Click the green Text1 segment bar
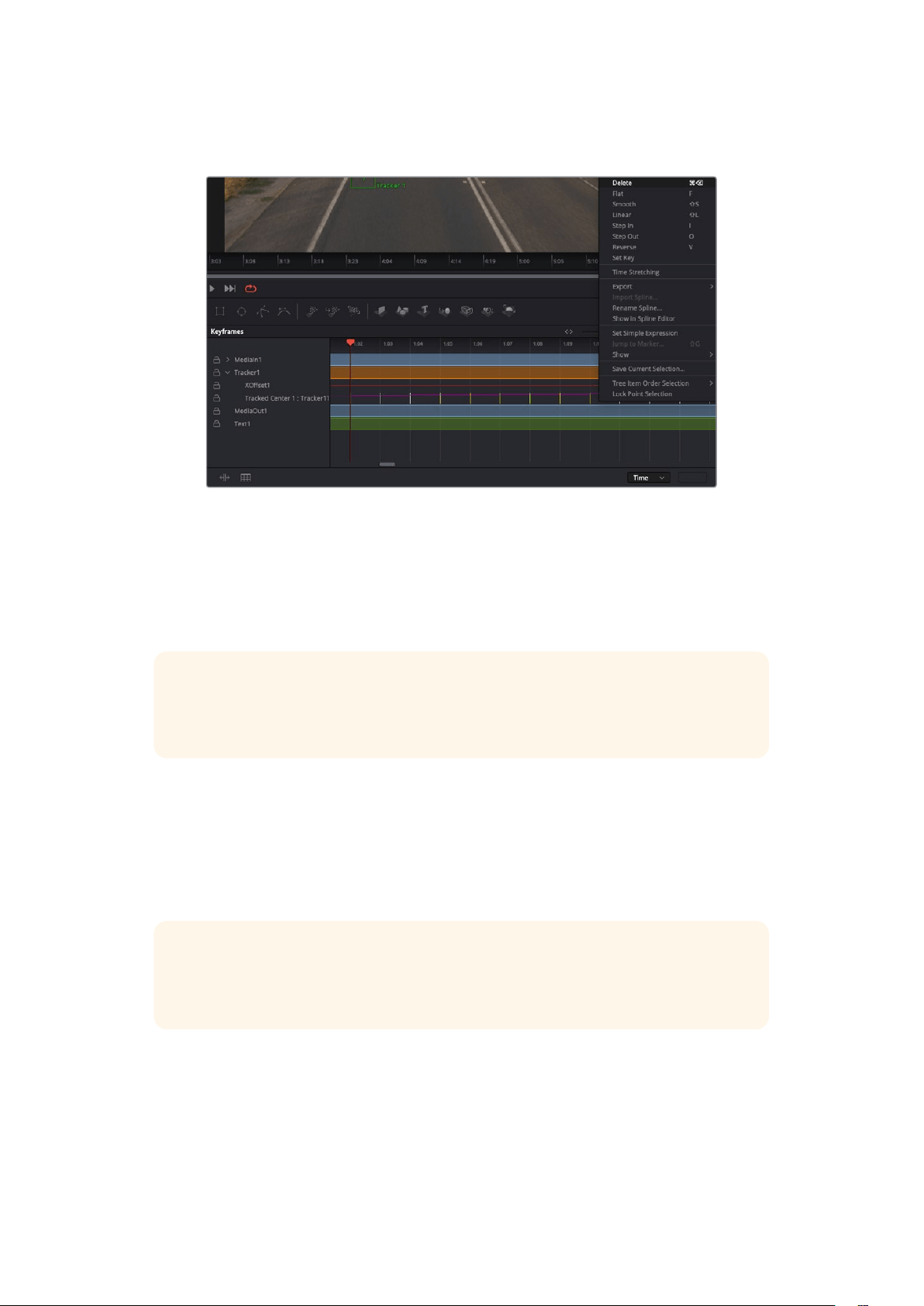Screen dimensions: 924x1306 pyautogui.click(x=523, y=424)
